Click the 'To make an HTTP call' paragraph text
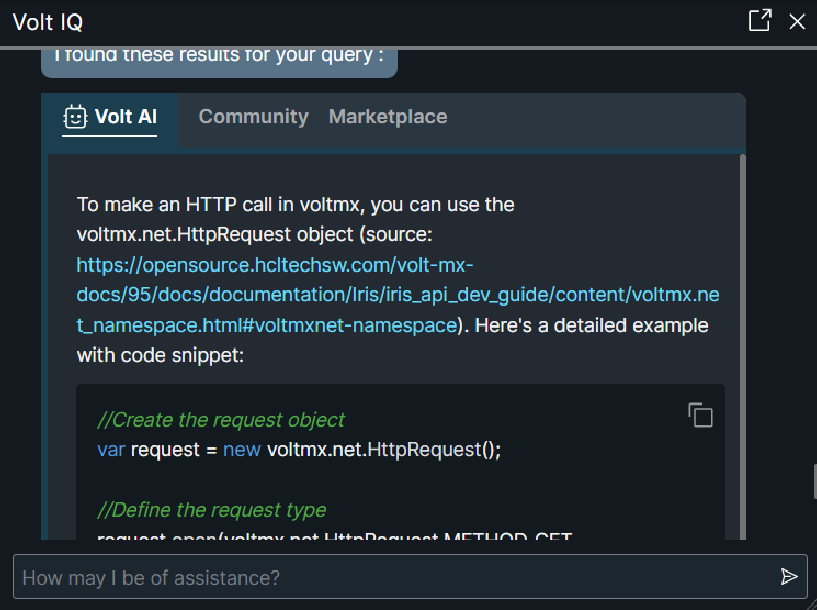Image resolution: width=817 pixels, height=610 pixels. point(295,205)
